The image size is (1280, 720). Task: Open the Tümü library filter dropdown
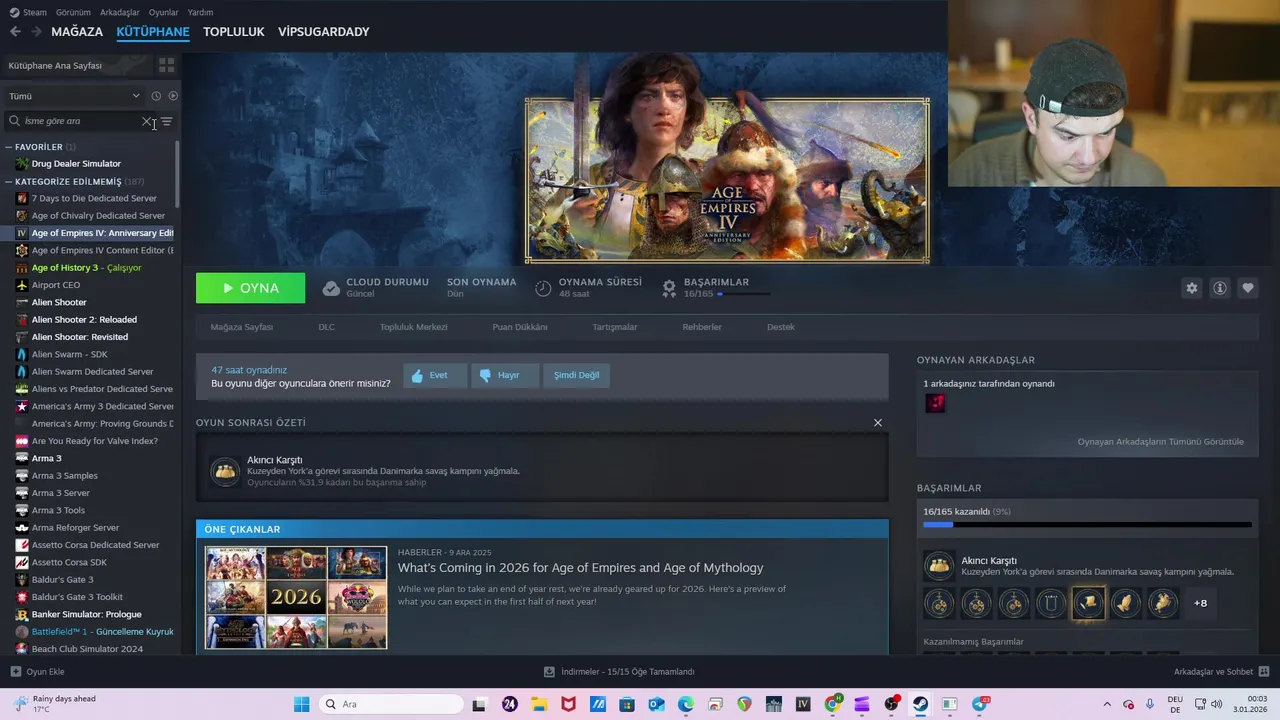click(x=74, y=96)
